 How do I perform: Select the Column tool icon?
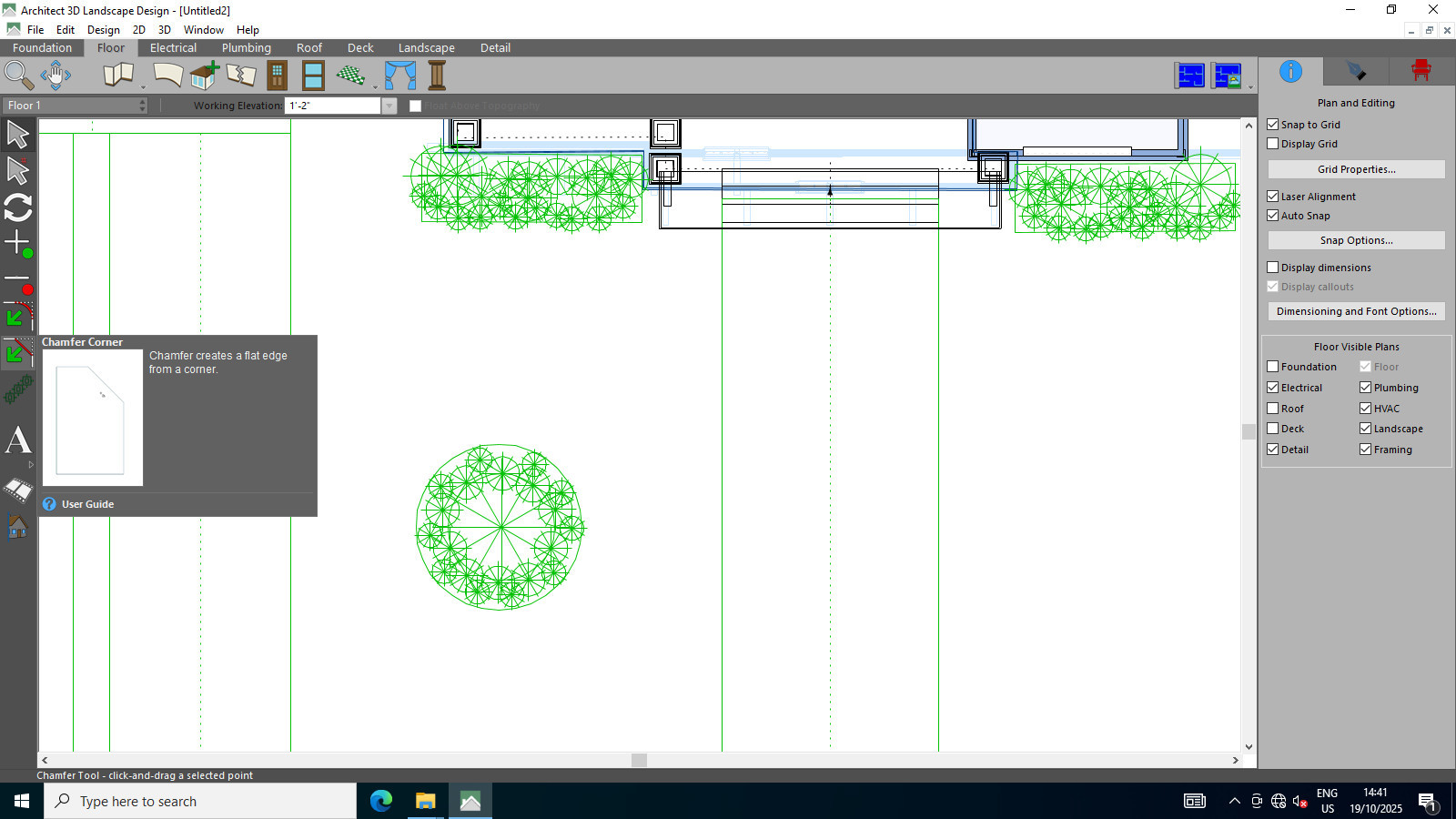point(437,76)
